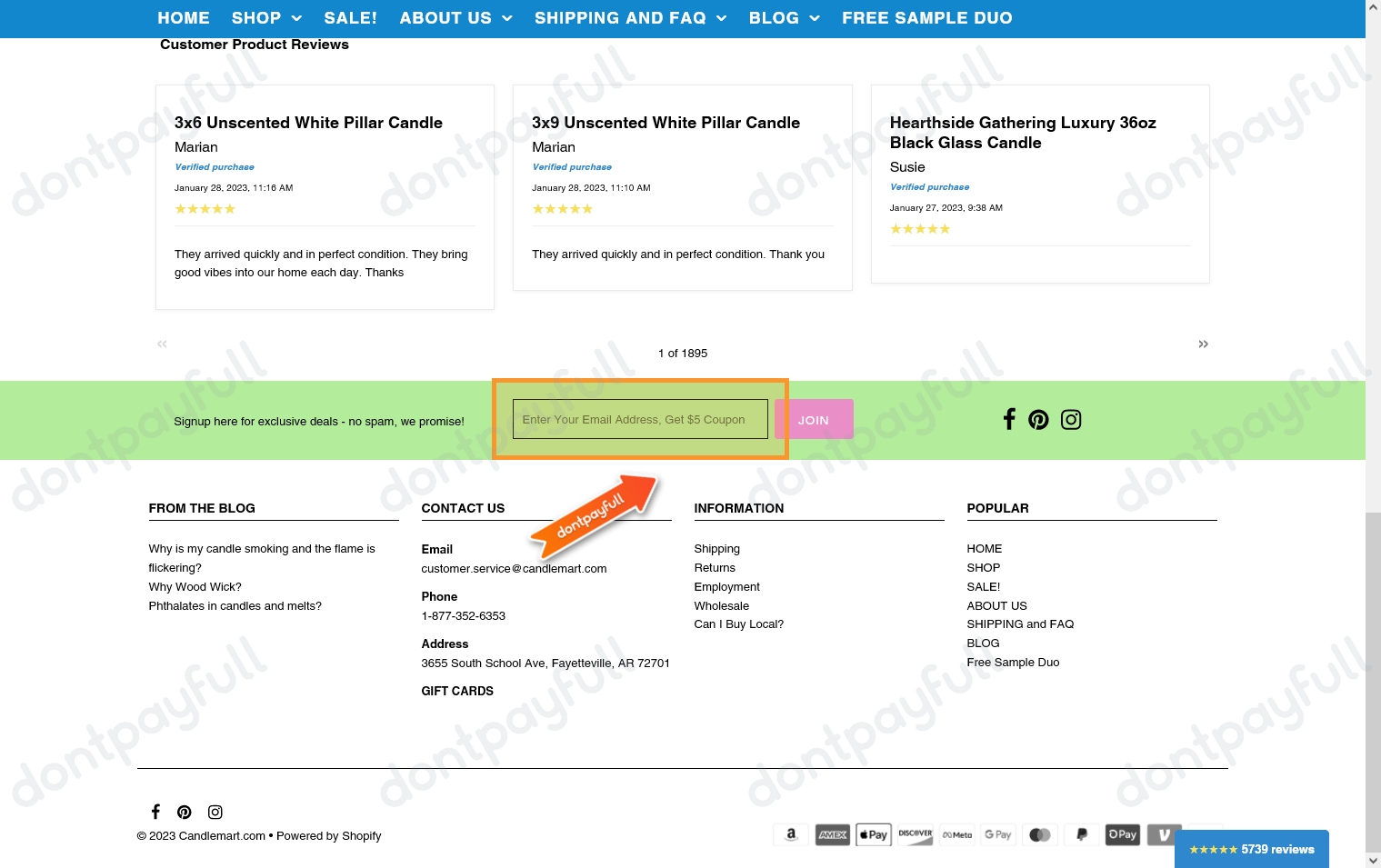Go to previous reviews page arrow

click(x=162, y=344)
